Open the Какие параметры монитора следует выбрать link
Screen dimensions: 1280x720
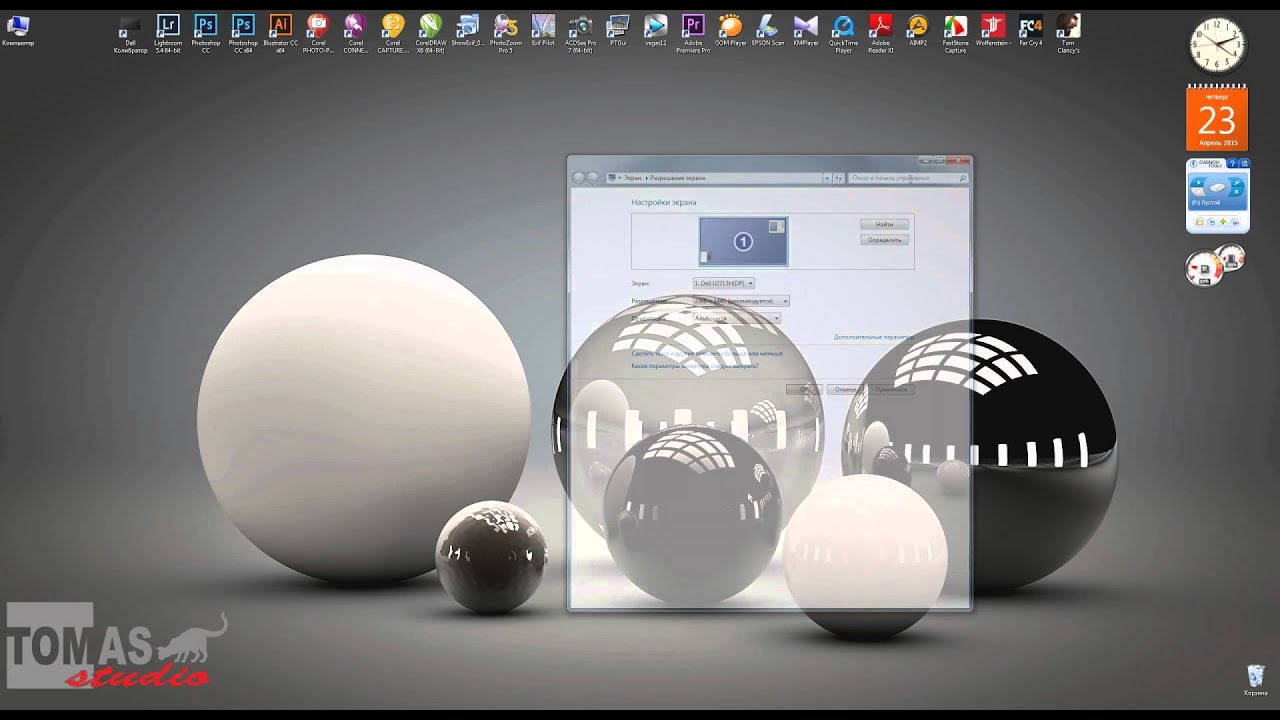(x=694, y=366)
